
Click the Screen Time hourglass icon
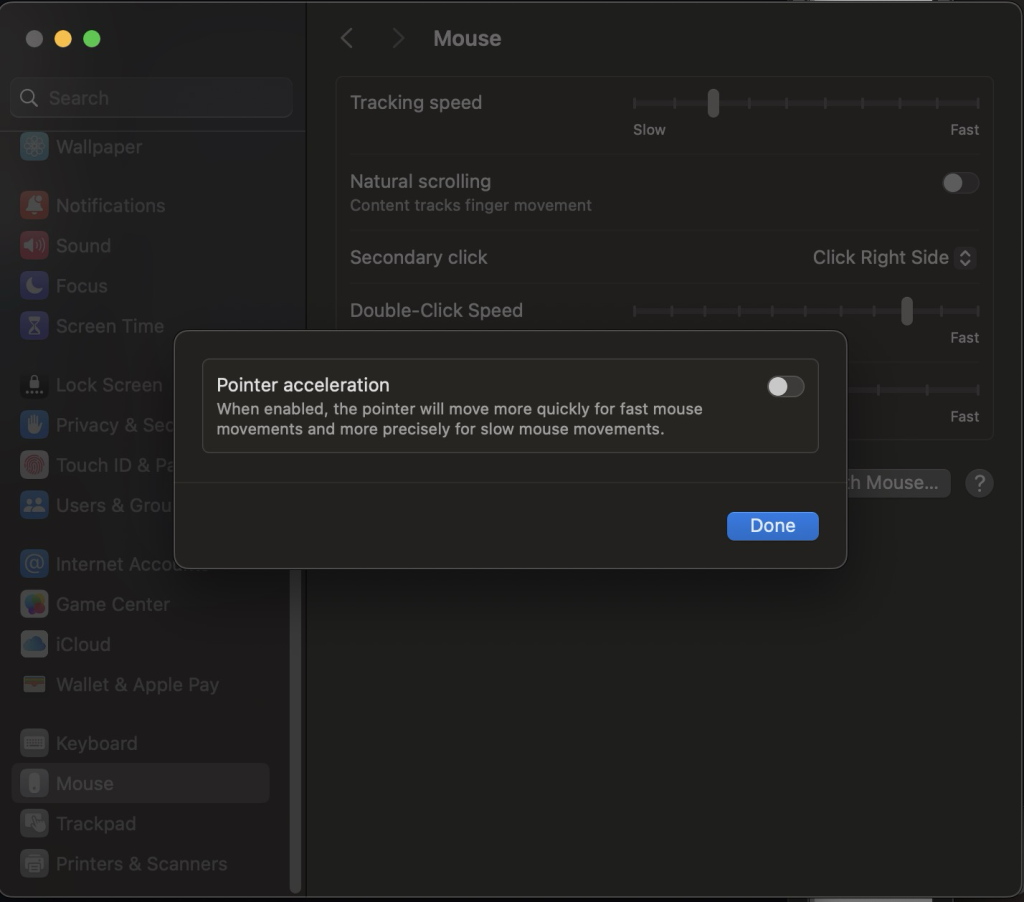pyautogui.click(x=34, y=325)
